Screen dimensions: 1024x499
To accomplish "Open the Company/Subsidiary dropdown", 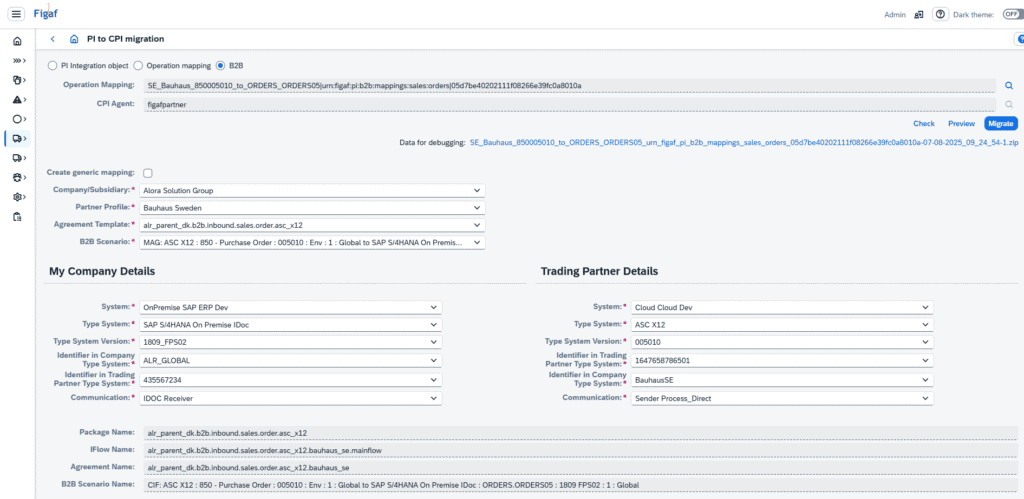I will [x=313, y=191].
